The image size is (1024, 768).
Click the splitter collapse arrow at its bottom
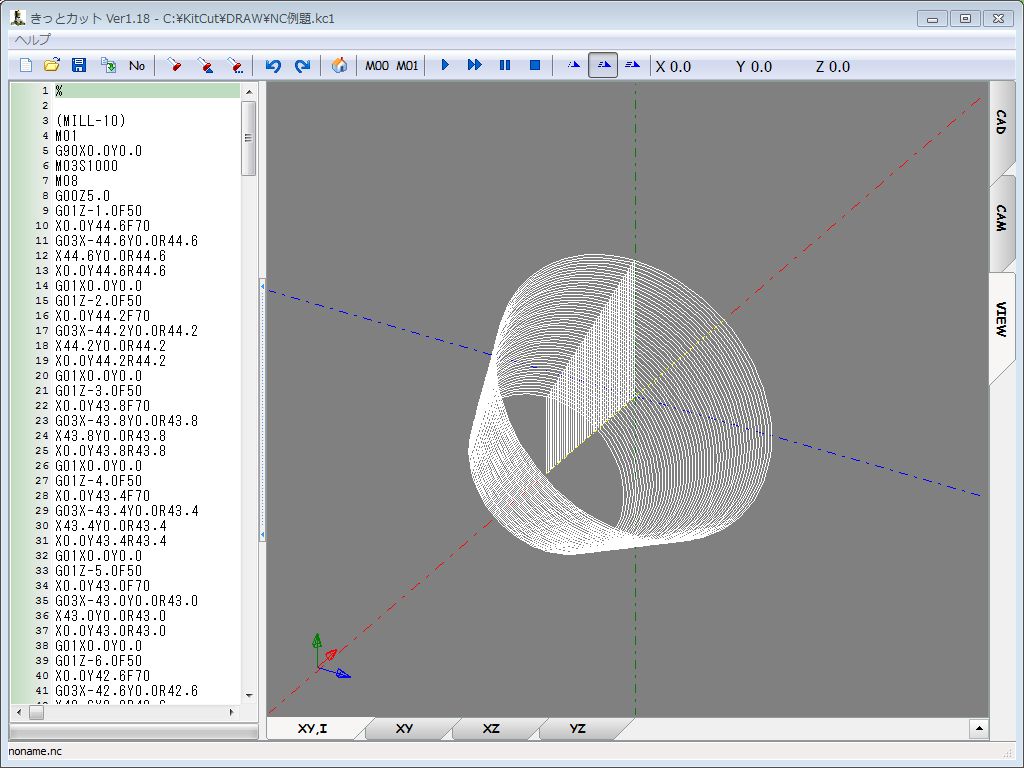tap(263, 534)
